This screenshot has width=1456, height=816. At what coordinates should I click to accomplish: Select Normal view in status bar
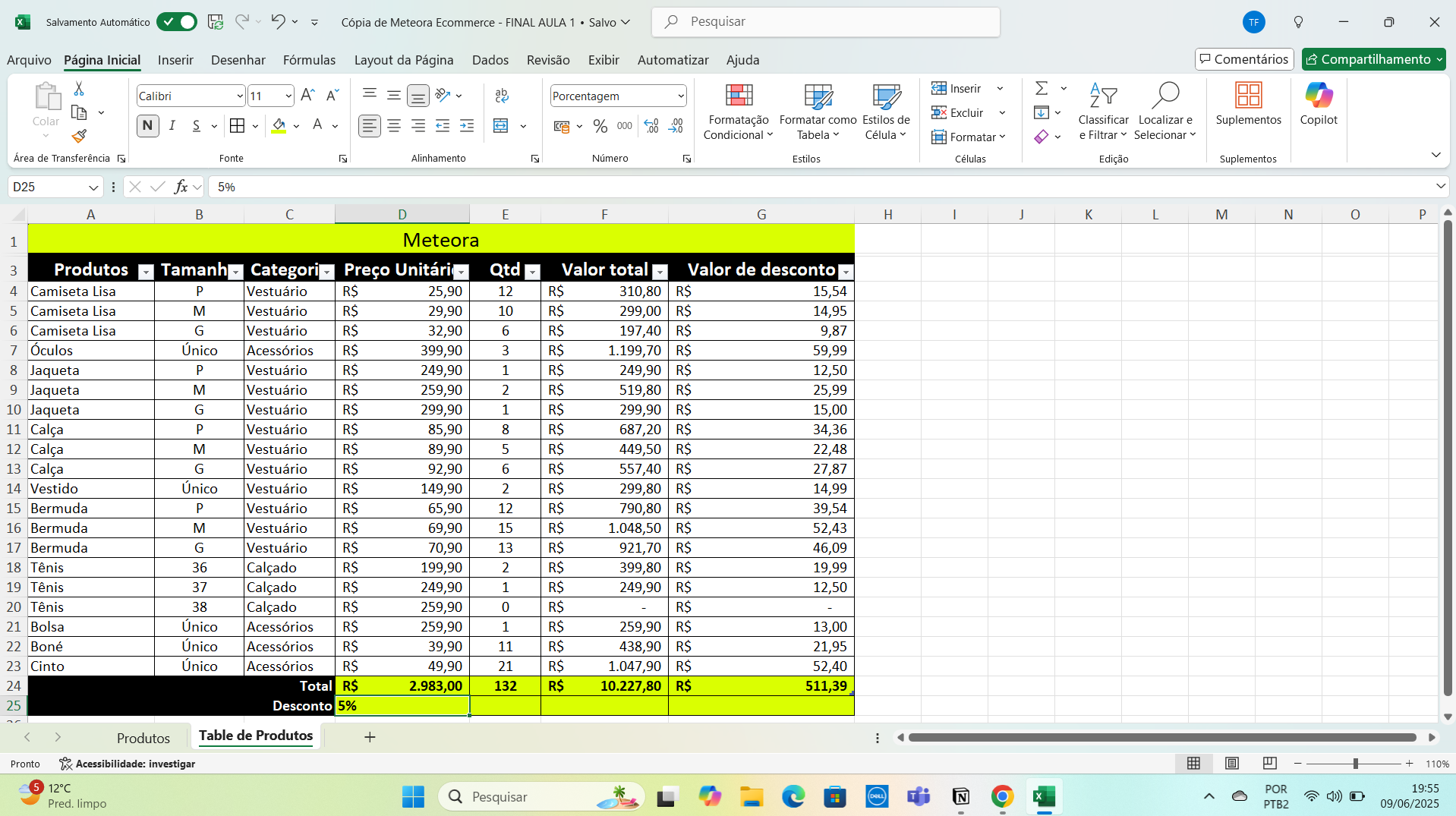(1194, 764)
